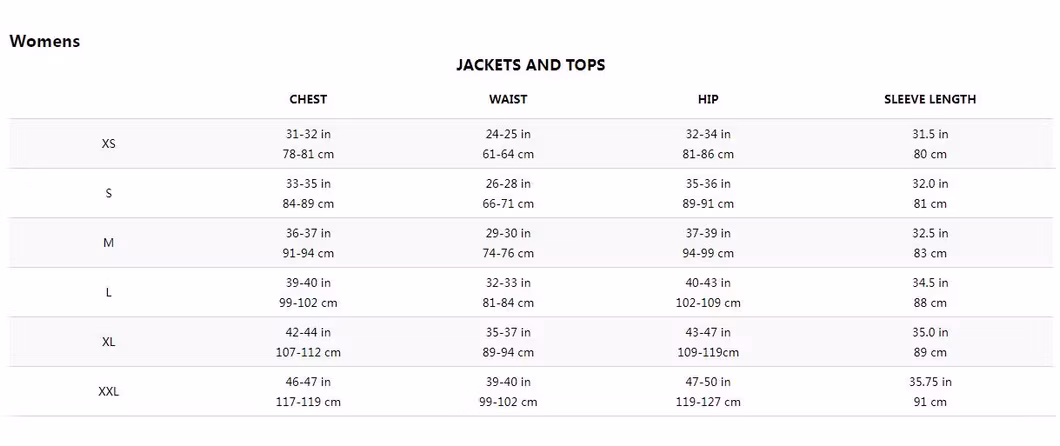This screenshot has height=446, width=1060.
Task: Select the M size row label
Action: (109, 243)
